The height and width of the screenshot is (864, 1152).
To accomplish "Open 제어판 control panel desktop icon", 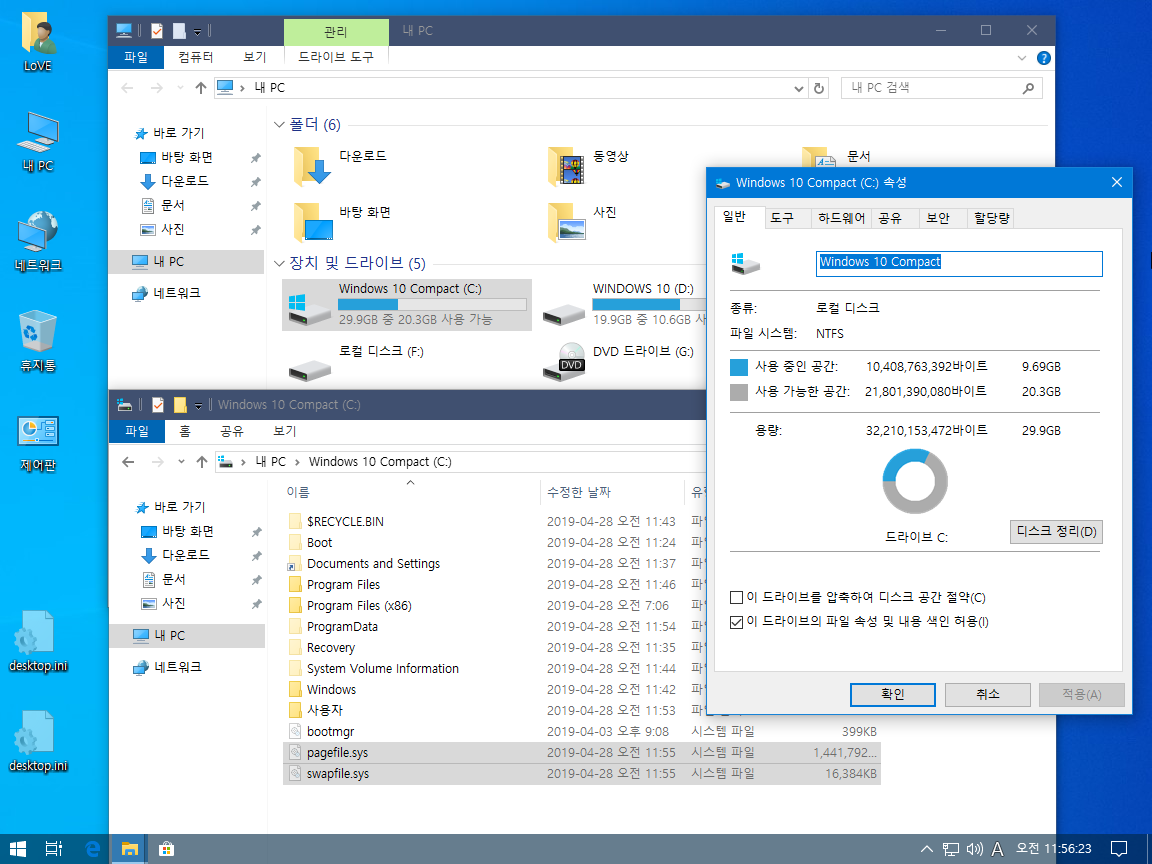I will tap(37, 442).
